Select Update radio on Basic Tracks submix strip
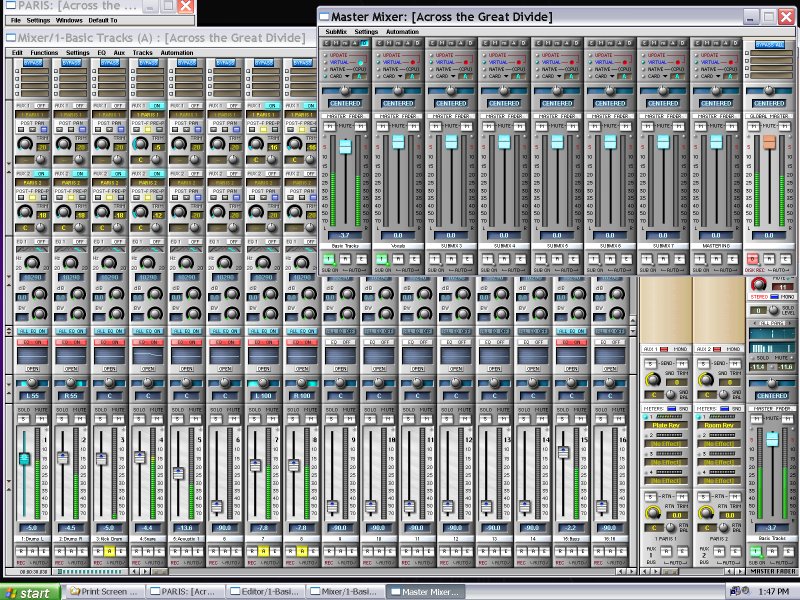This screenshot has height=600, width=800. (326, 55)
